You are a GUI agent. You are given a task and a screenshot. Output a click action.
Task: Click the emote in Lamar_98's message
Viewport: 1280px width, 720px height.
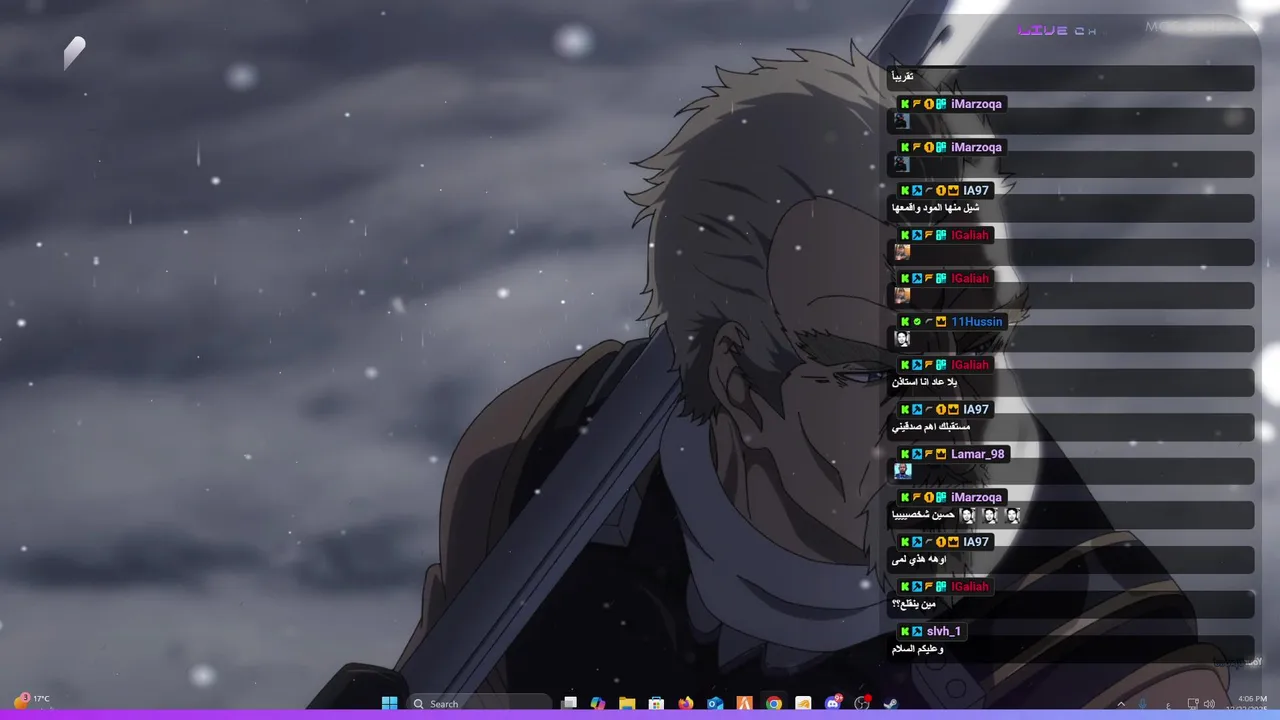pyautogui.click(x=903, y=471)
